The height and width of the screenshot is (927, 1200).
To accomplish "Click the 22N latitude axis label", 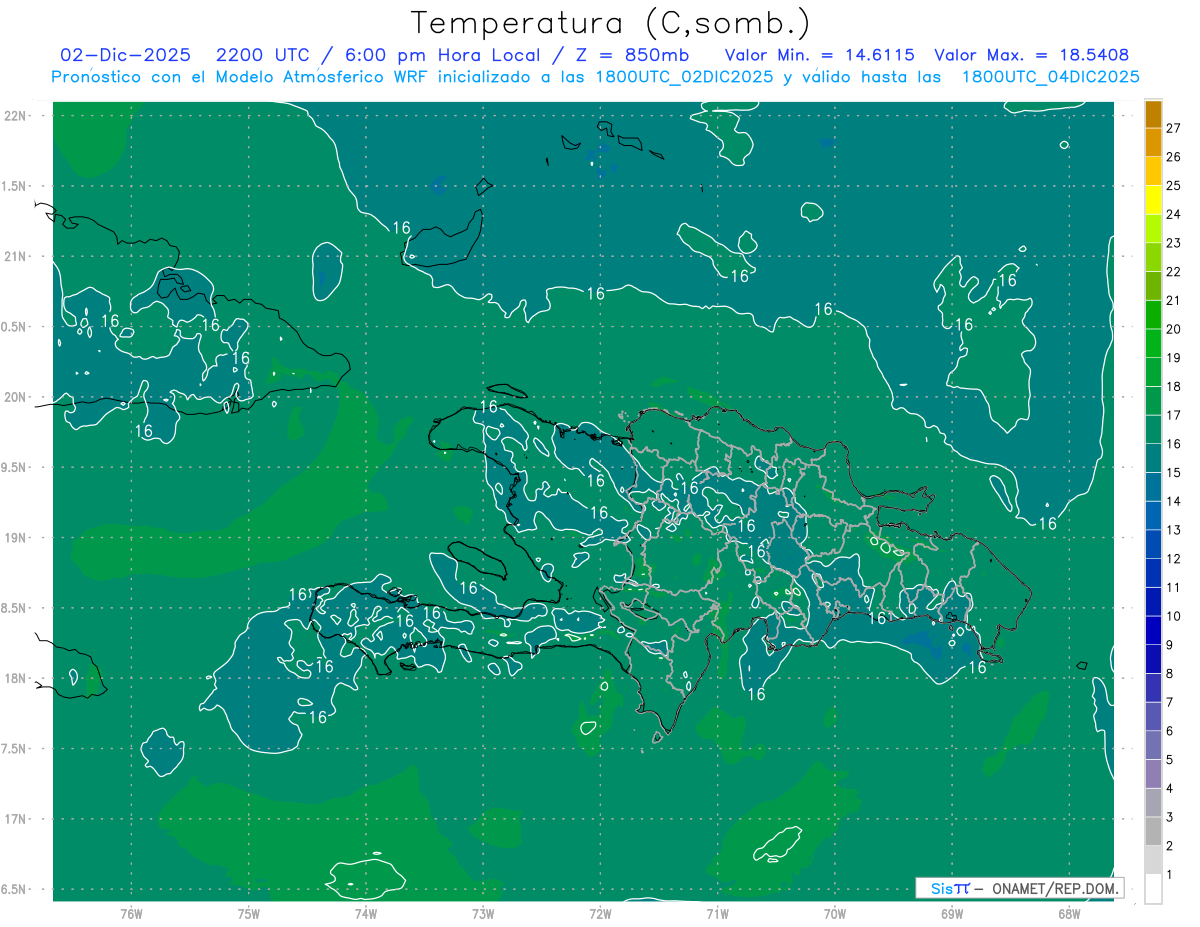I will (15, 115).
